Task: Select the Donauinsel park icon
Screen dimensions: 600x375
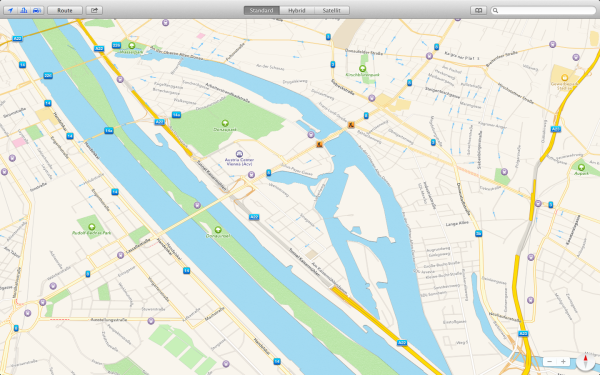Action: [x=218, y=230]
